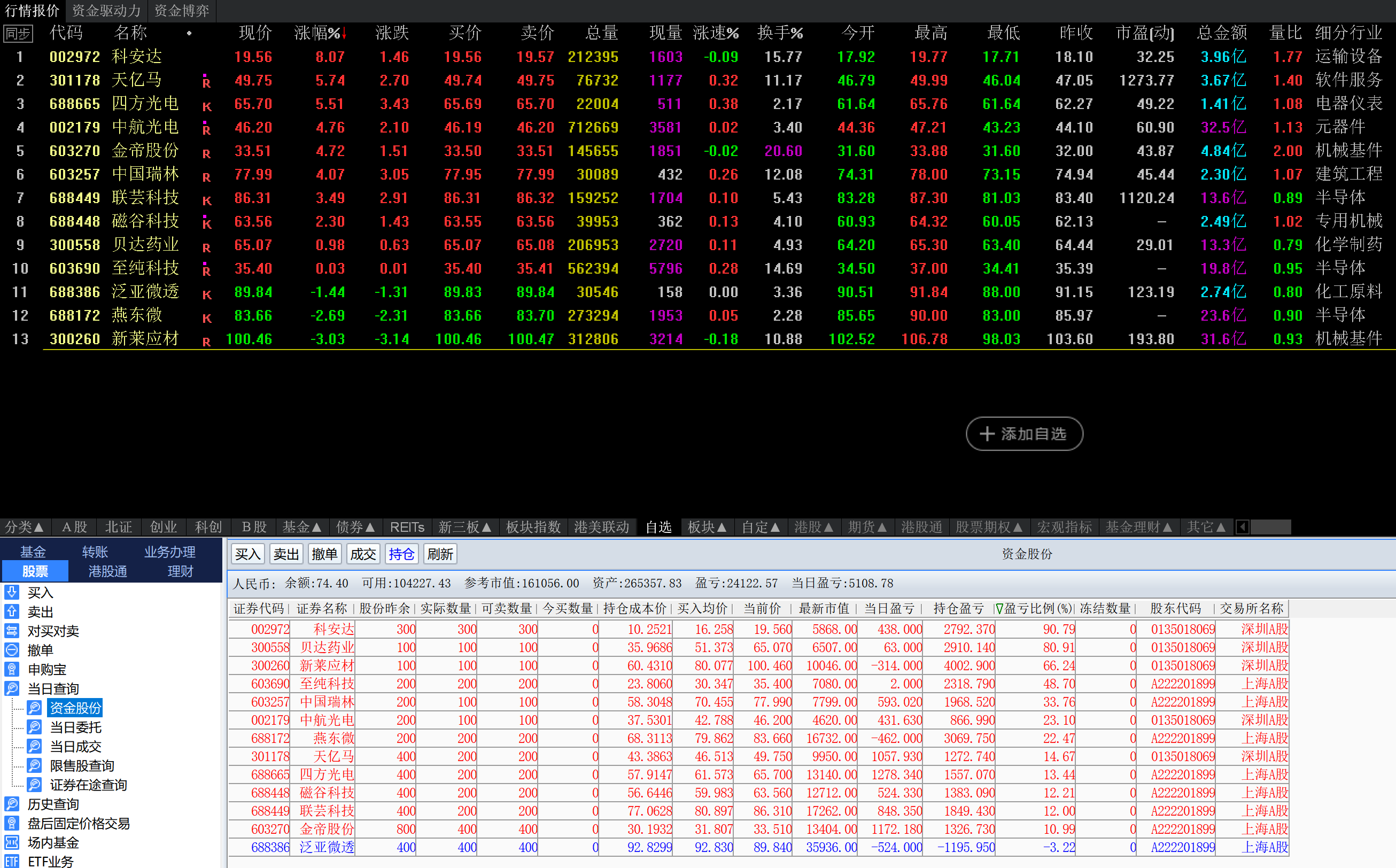Screen dimensions: 1396x868
Task: Click the R marker in the 新莱应材 quote row
Action: click(207, 342)
